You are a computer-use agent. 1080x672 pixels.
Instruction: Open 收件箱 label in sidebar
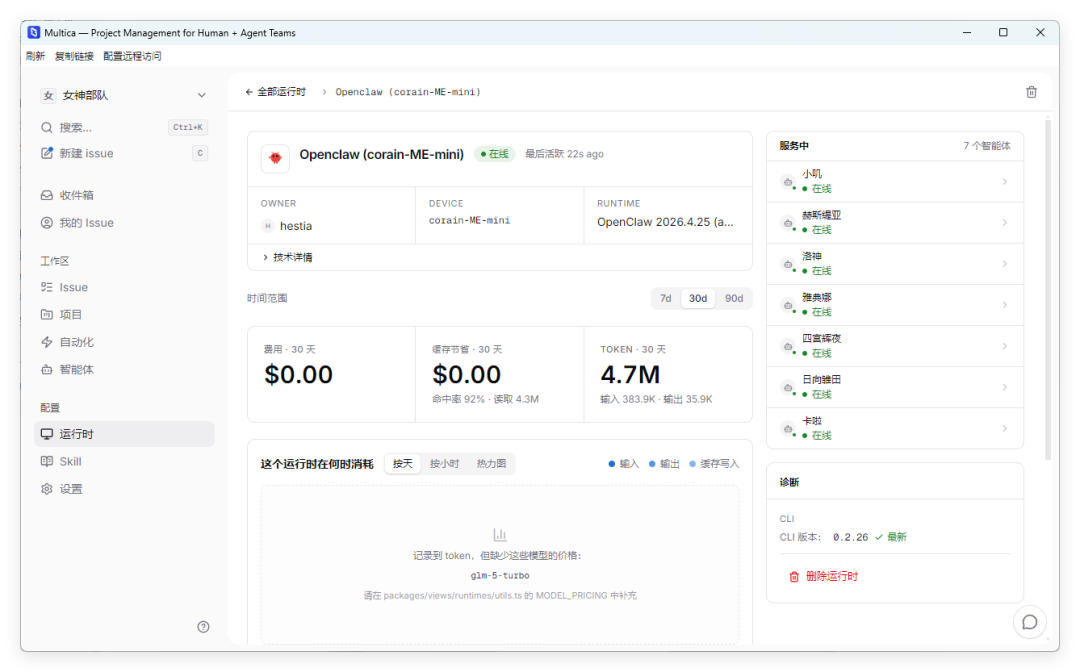pyautogui.click(x=76, y=195)
